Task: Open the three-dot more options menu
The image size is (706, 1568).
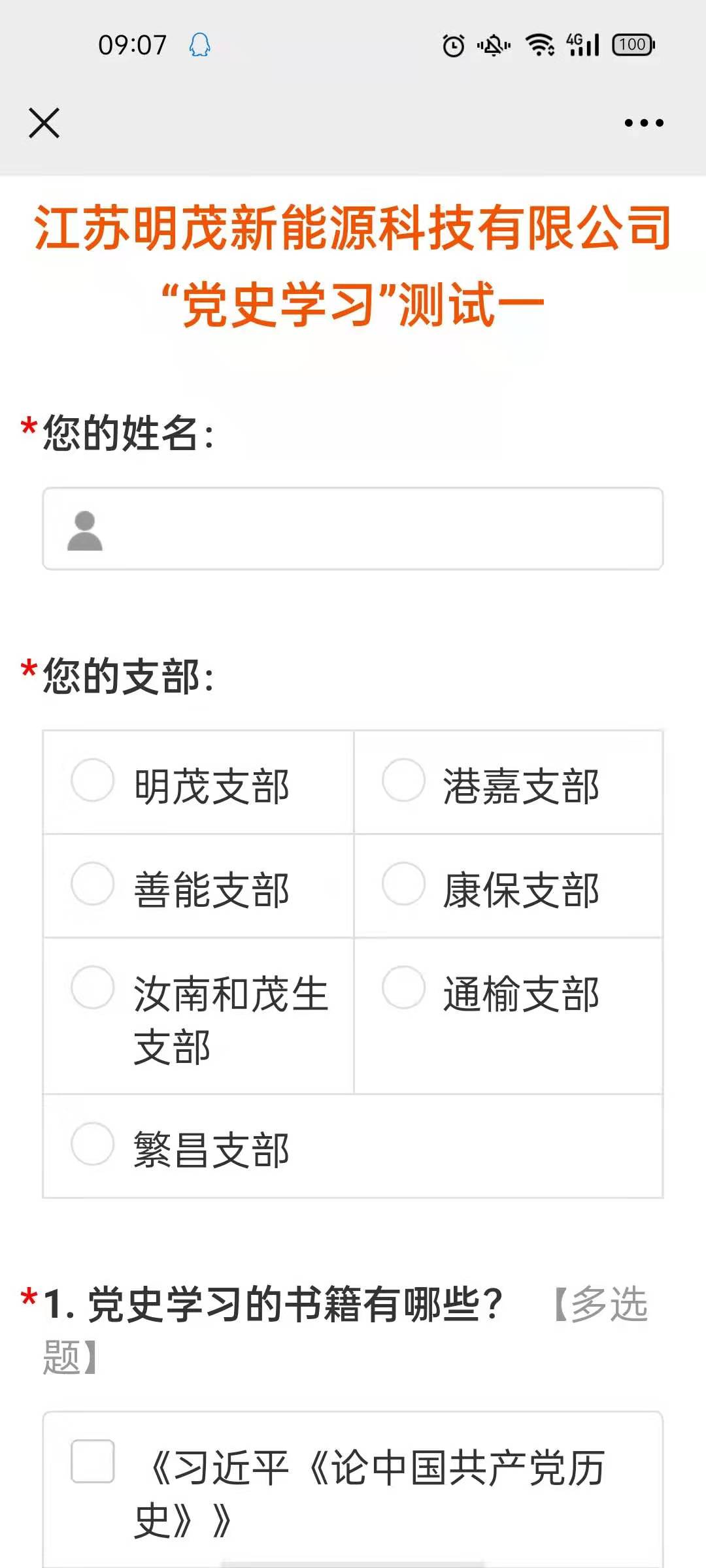Action: (x=643, y=123)
